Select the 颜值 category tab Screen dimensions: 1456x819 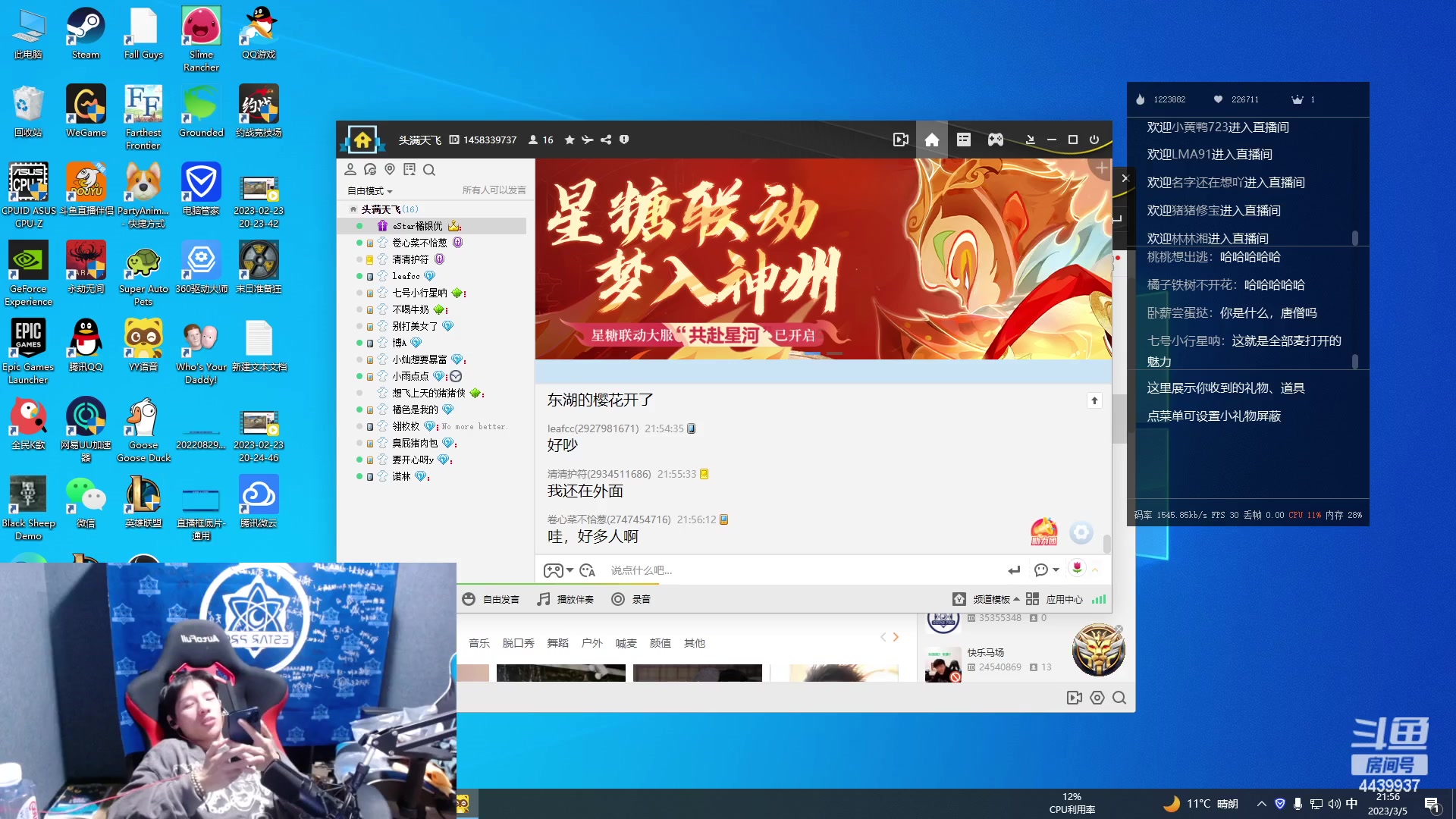pyautogui.click(x=661, y=643)
